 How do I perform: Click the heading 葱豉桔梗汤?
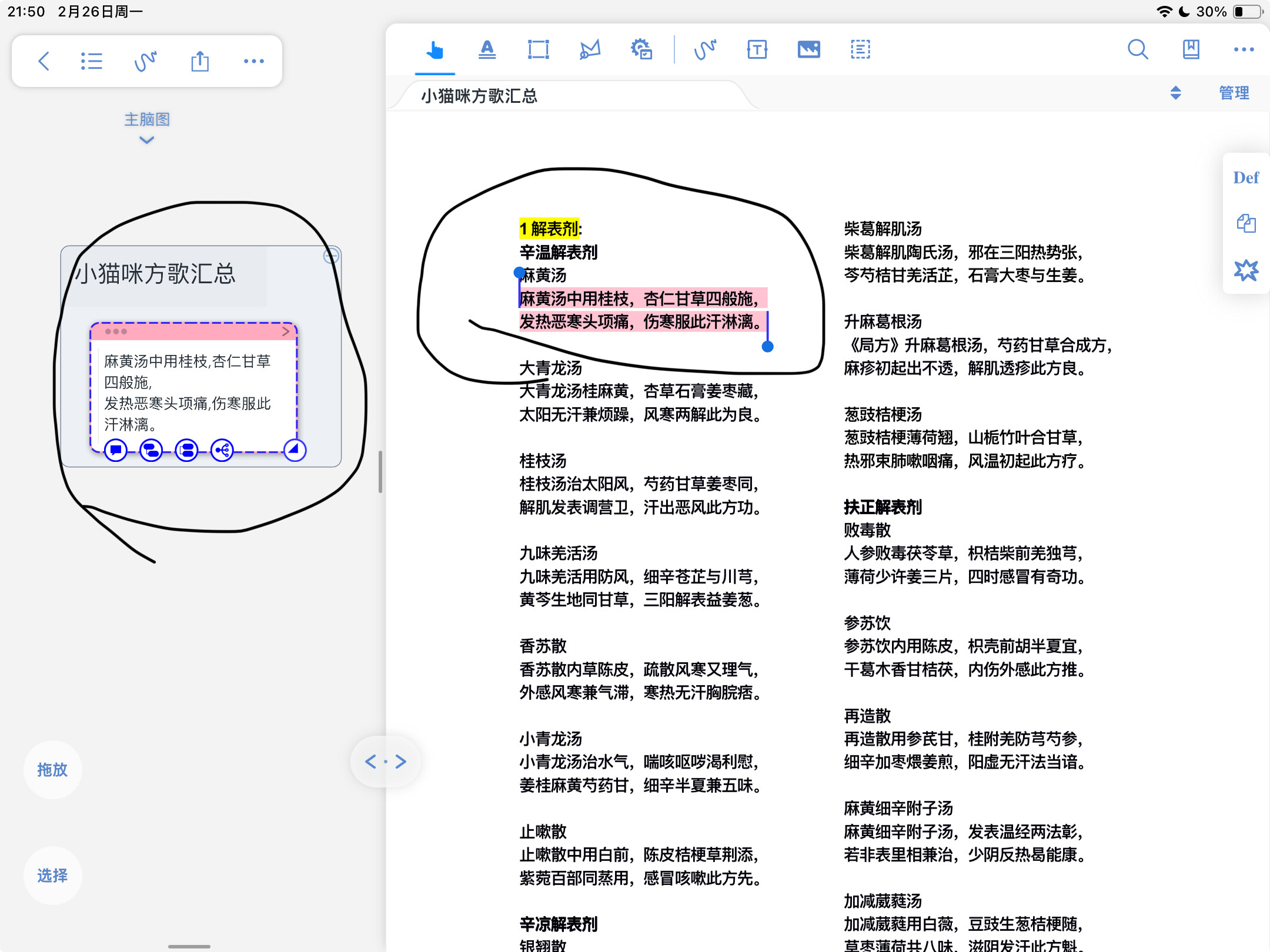click(883, 414)
